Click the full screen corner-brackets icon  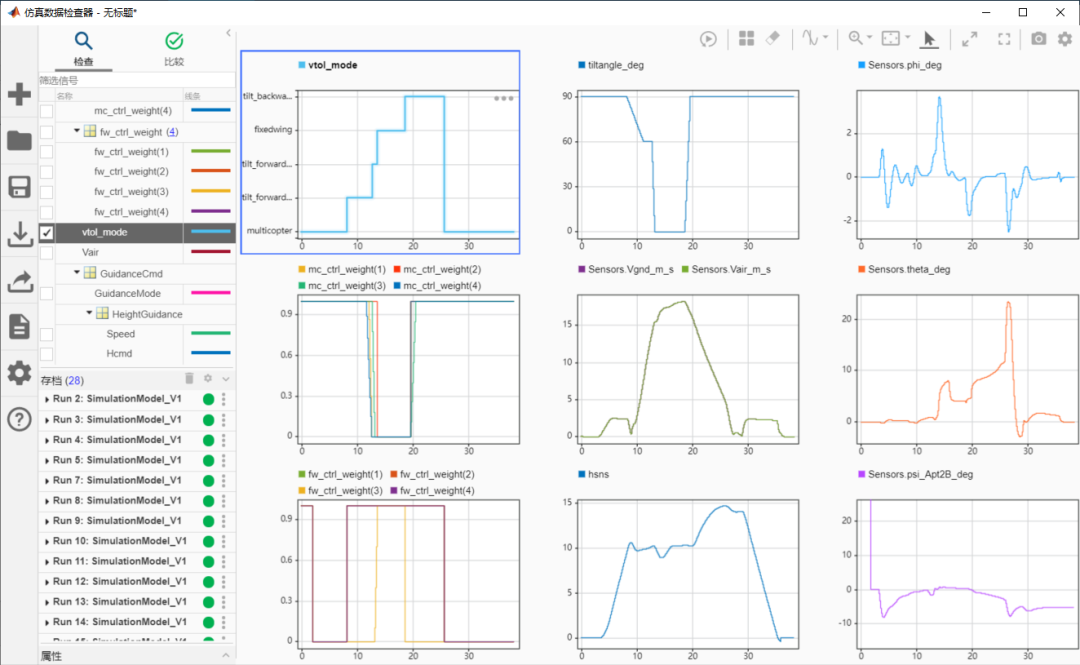point(1004,39)
